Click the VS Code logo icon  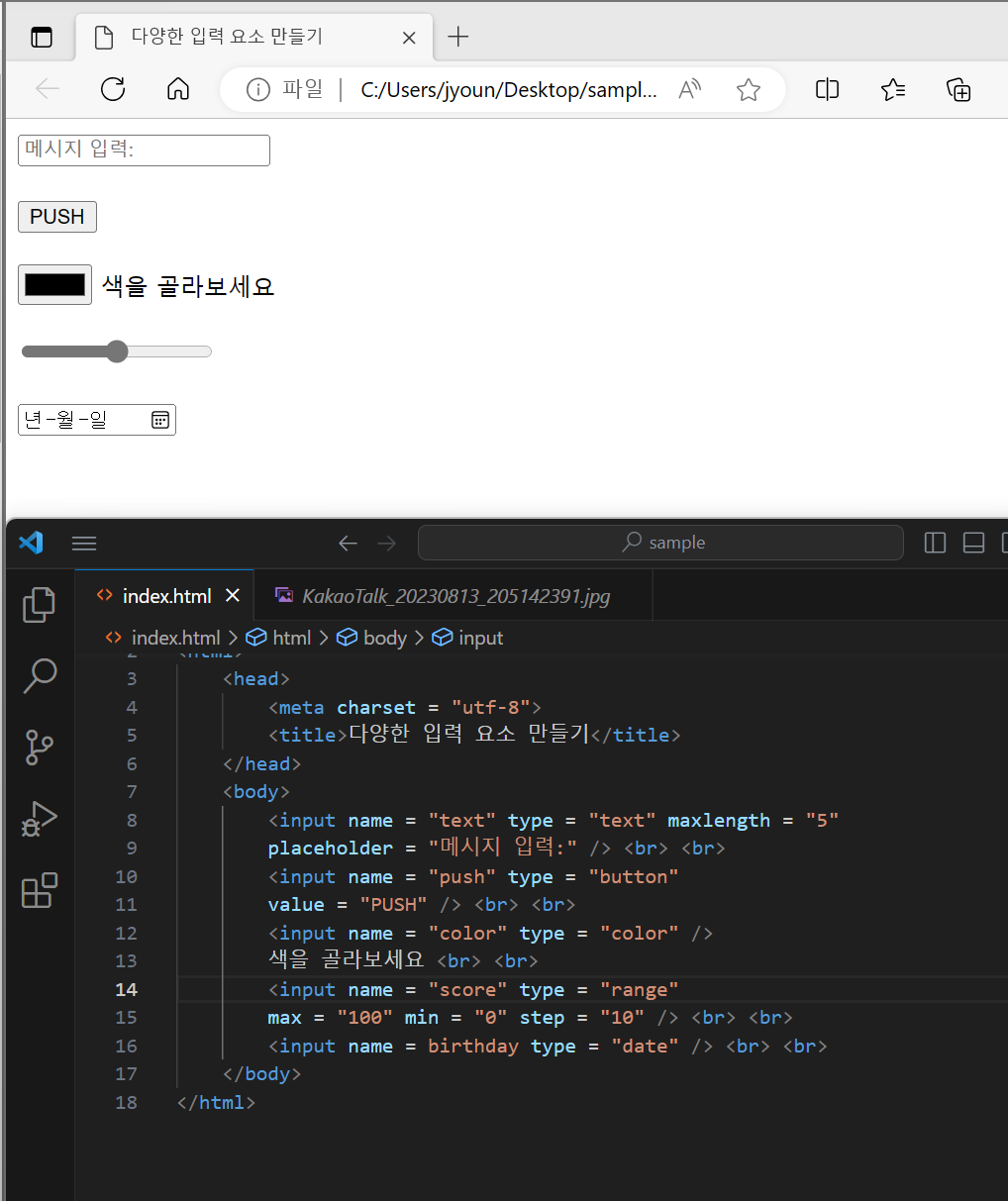31,543
